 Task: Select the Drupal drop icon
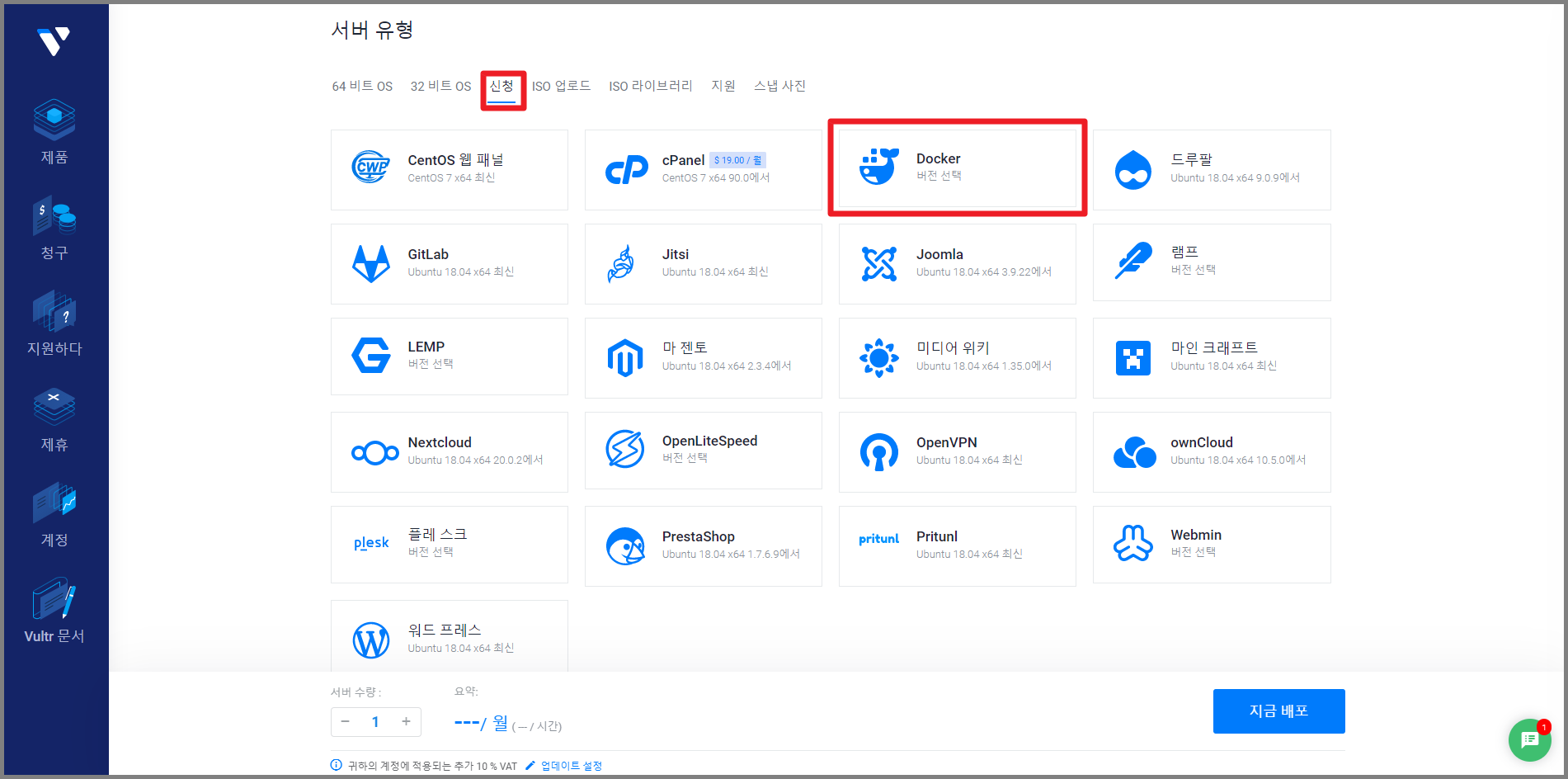click(x=1133, y=169)
